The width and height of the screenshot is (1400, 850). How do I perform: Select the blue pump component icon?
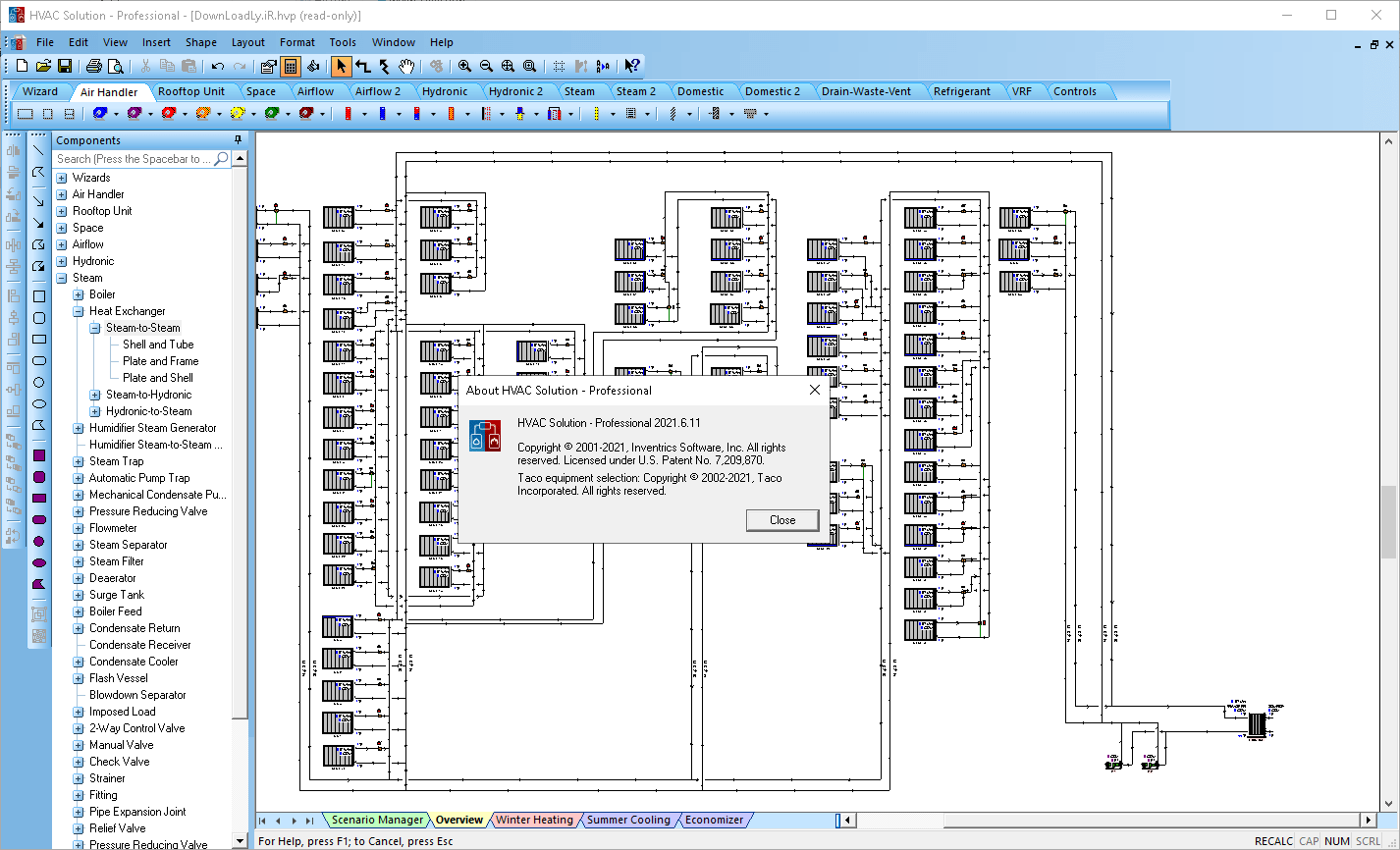pyautogui.click(x=383, y=113)
